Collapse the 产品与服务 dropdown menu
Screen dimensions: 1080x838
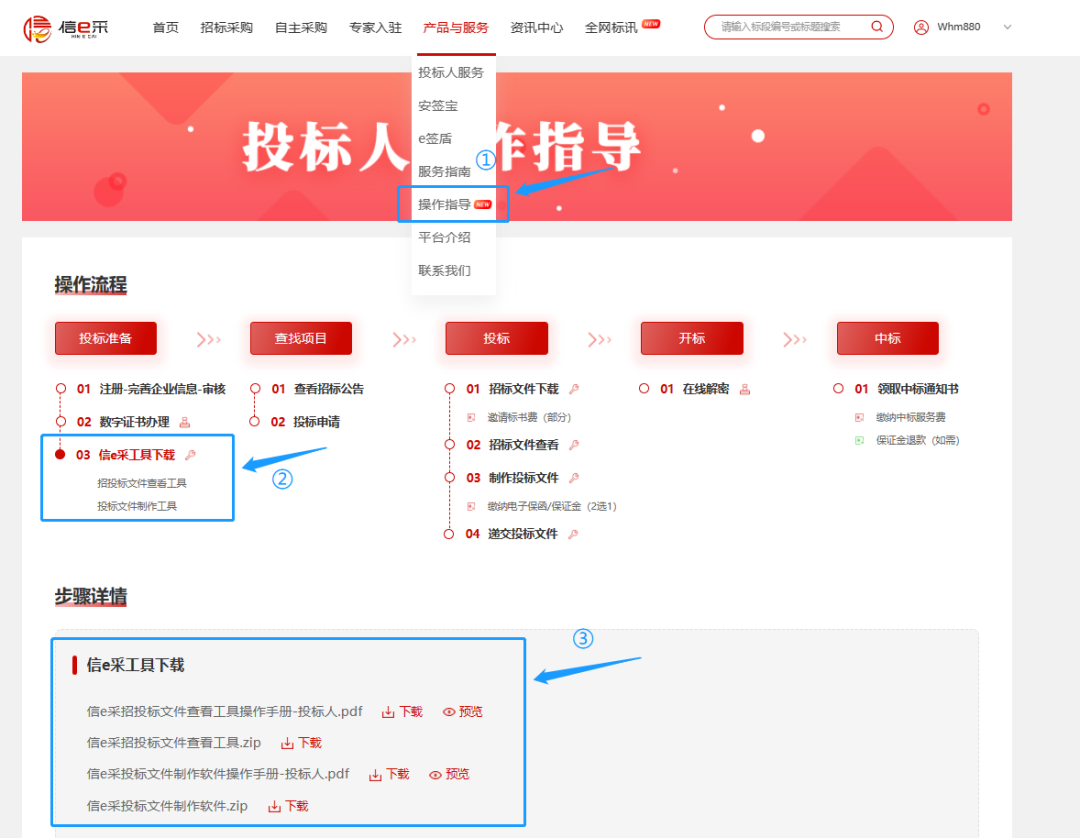click(x=455, y=28)
